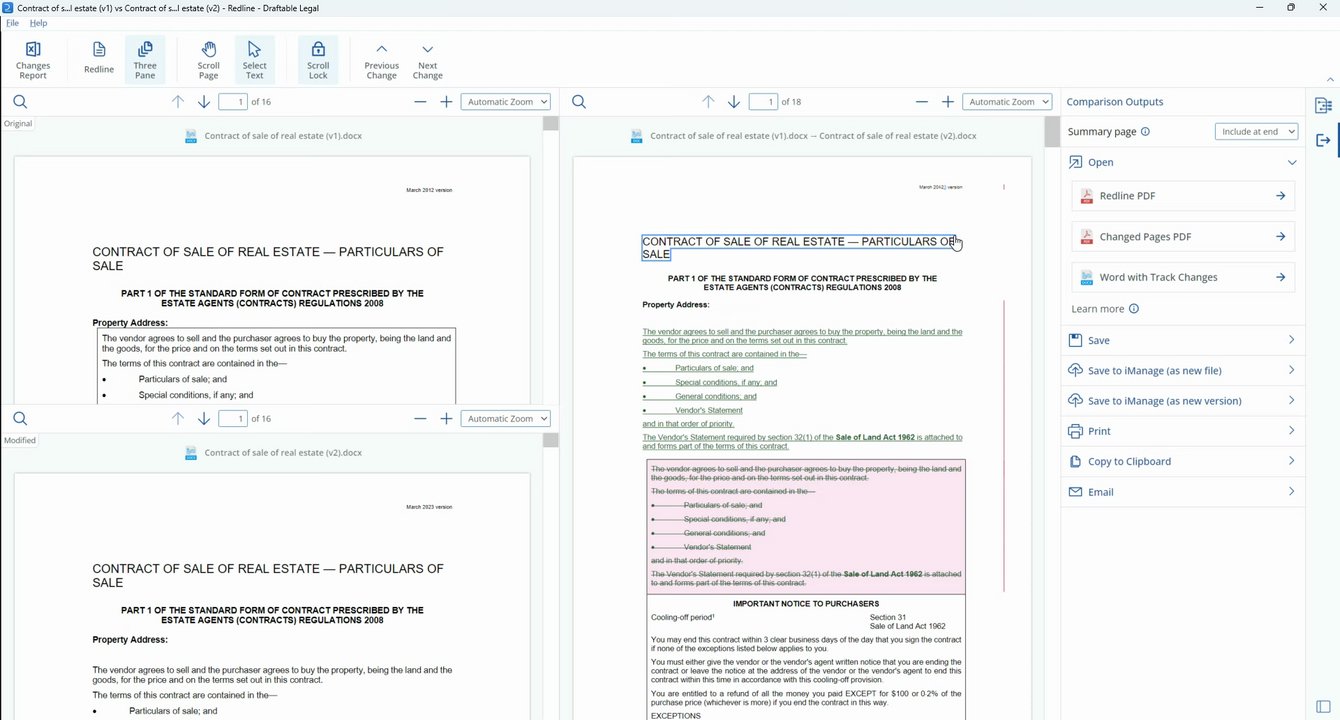
Task: Toggle Scroll Lock
Action: click(x=318, y=60)
